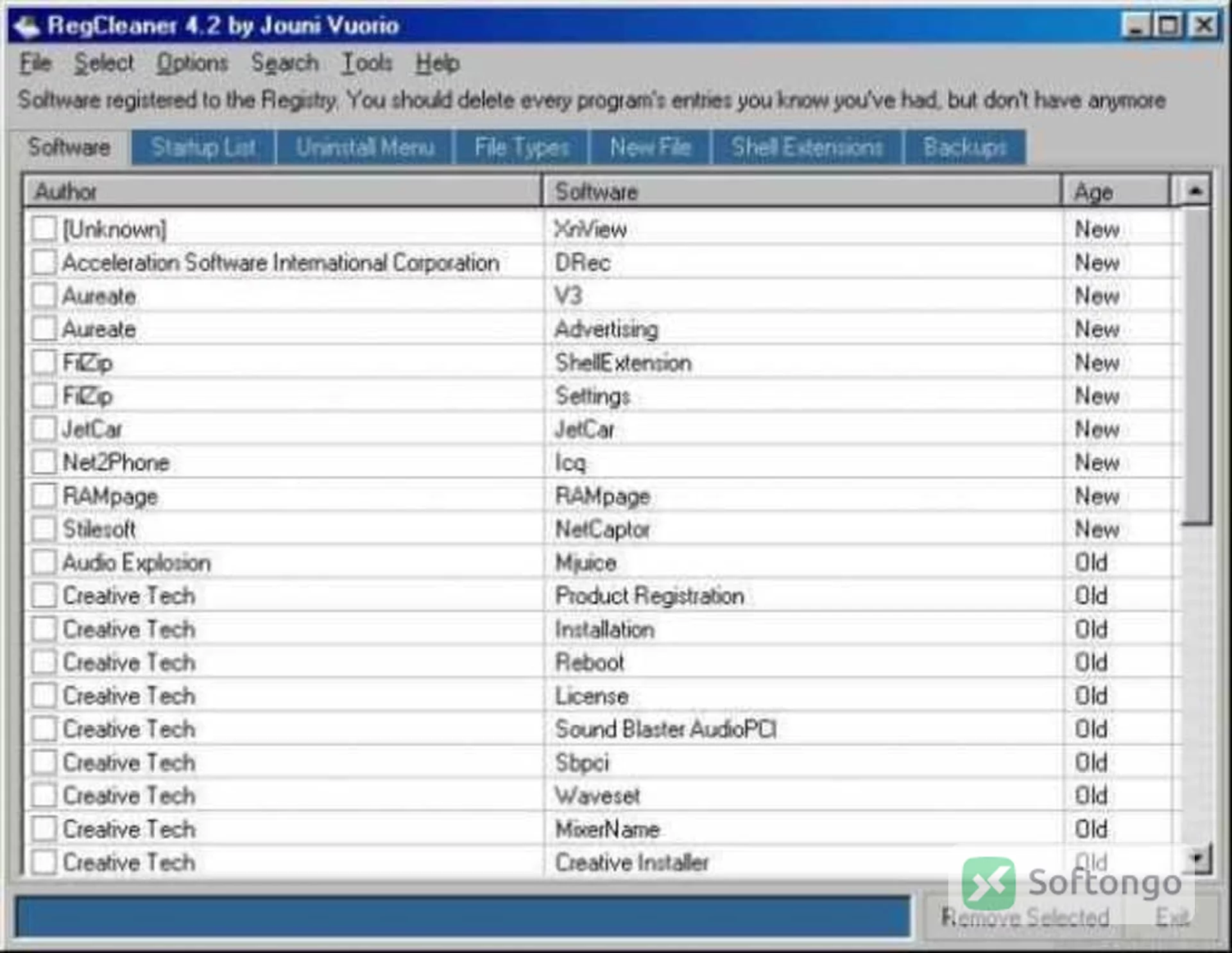Viewport: 1232px width, 953px height.
Task: Sort list by Age column header
Action: pyautogui.click(x=1116, y=191)
